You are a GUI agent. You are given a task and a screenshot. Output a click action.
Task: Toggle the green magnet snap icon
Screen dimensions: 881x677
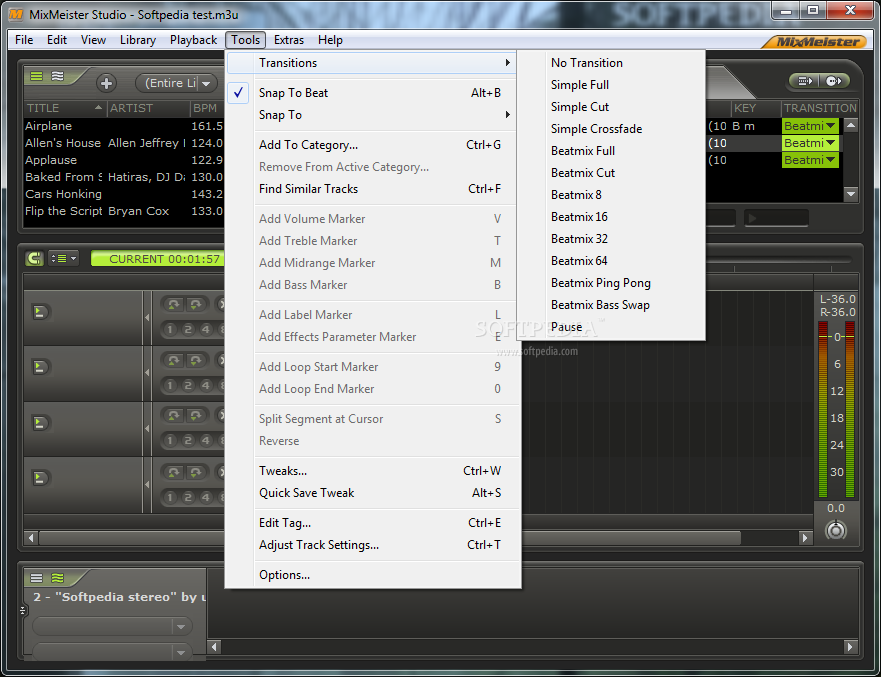click(34, 258)
